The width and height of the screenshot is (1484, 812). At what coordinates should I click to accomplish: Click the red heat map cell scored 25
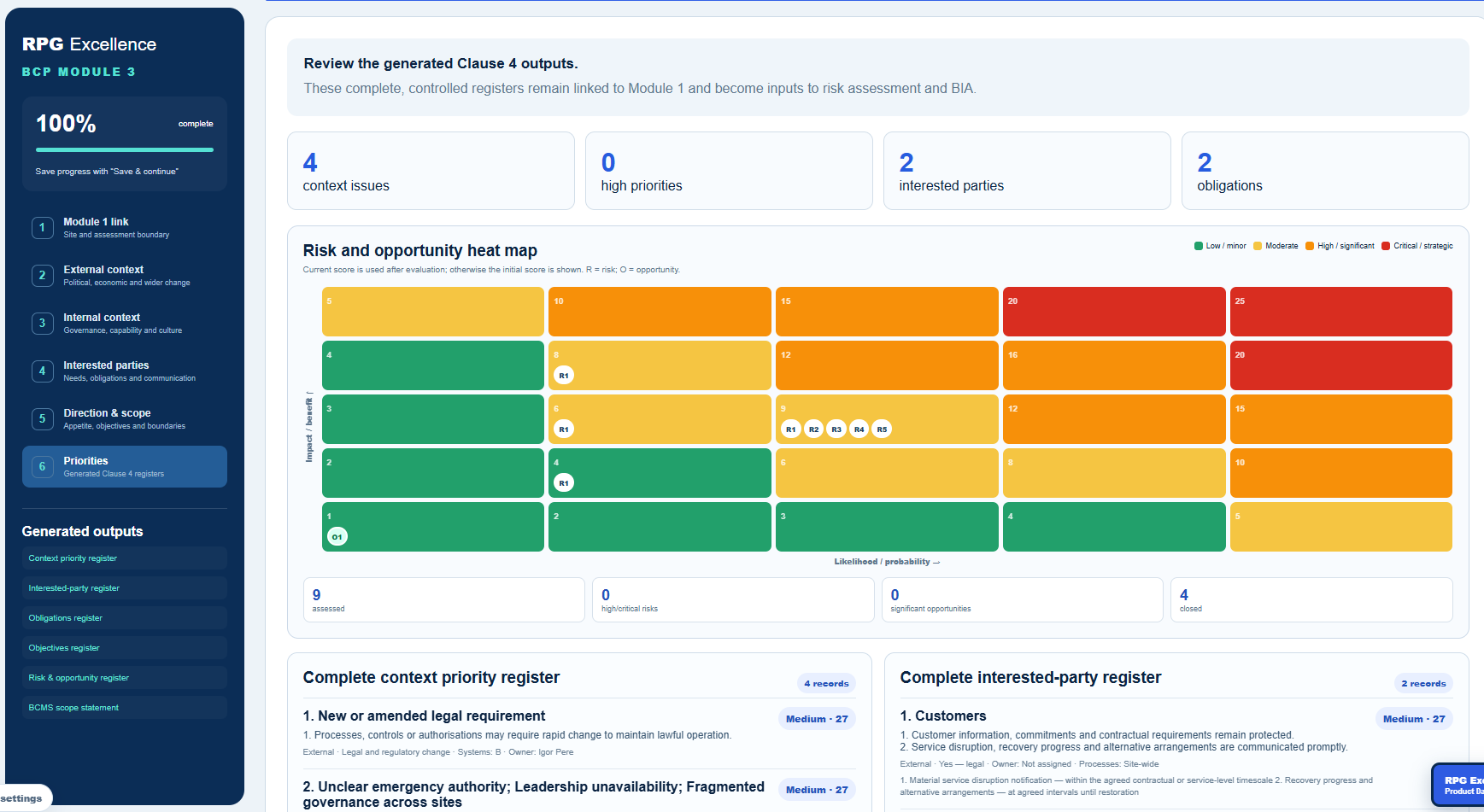click(1341, 311)
